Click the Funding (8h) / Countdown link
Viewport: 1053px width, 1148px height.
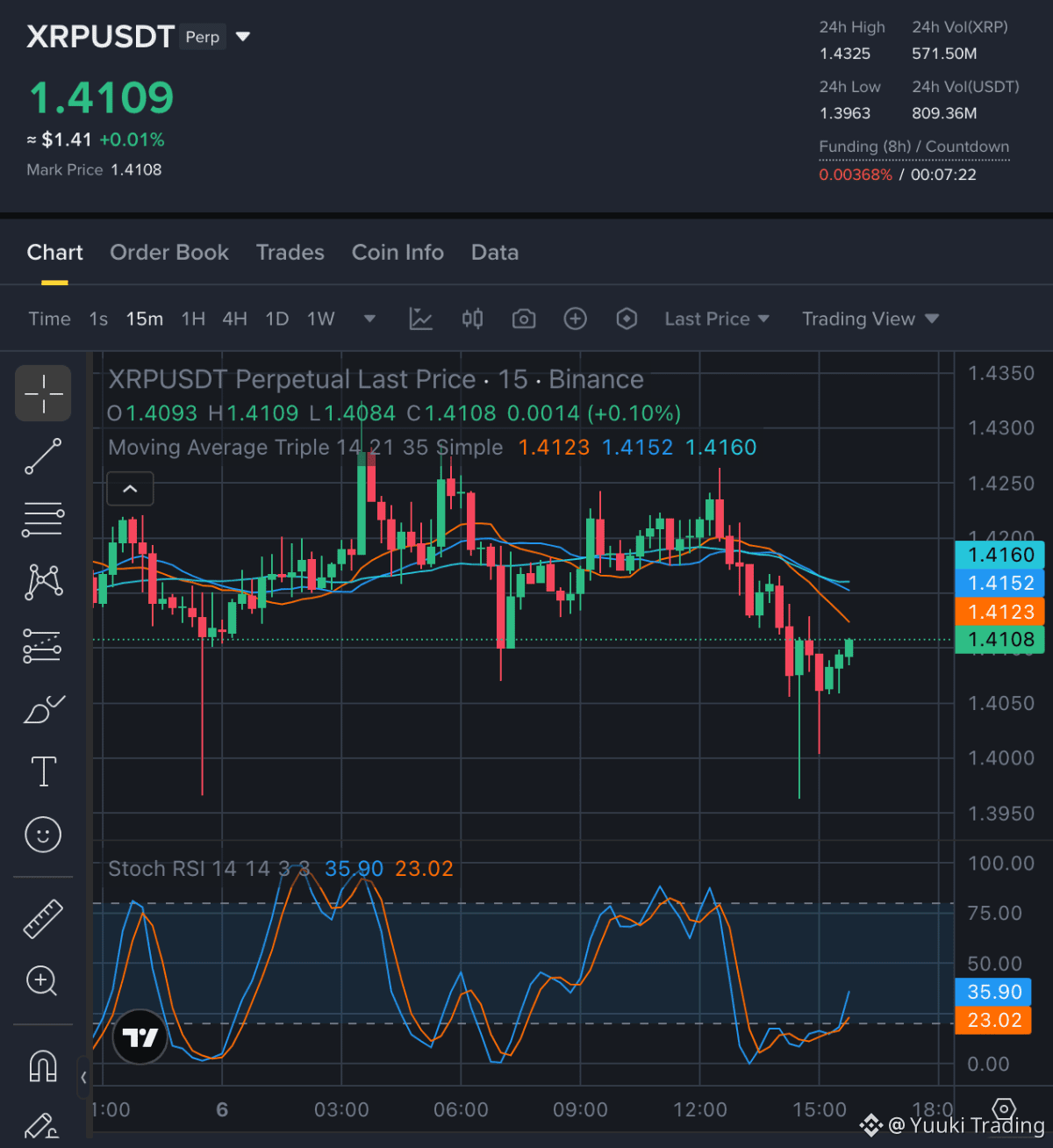[x=914, y=147]
